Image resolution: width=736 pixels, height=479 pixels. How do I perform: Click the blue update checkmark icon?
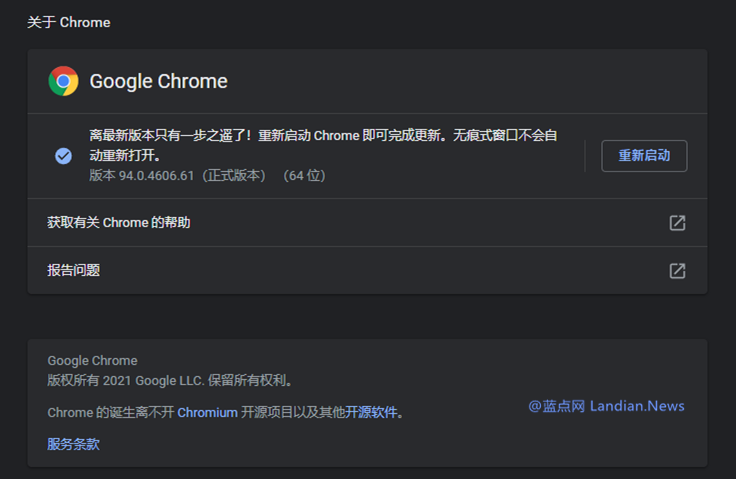[x=63, y=156]
